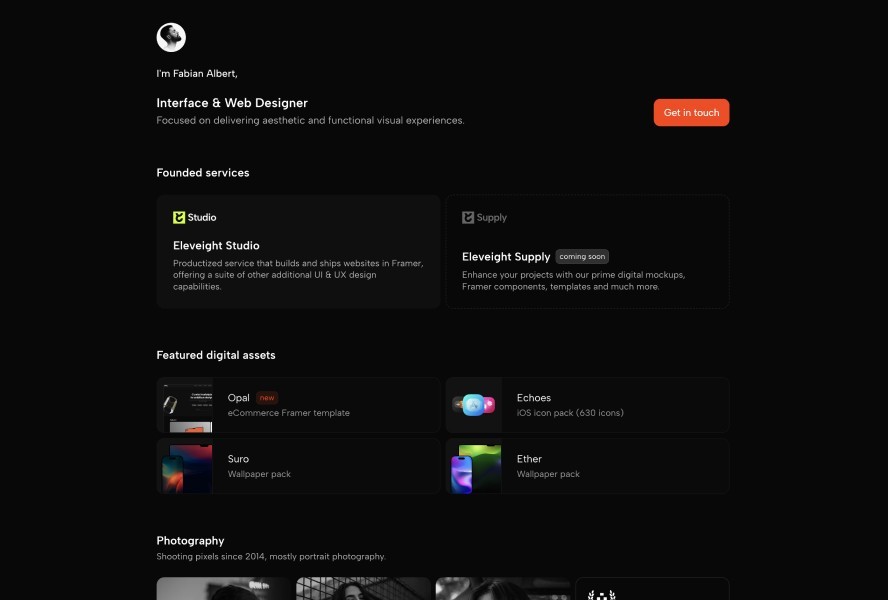Click the Featured digital assets heading
This screenshot has width=888, height=600.
[x=216, y=355]
